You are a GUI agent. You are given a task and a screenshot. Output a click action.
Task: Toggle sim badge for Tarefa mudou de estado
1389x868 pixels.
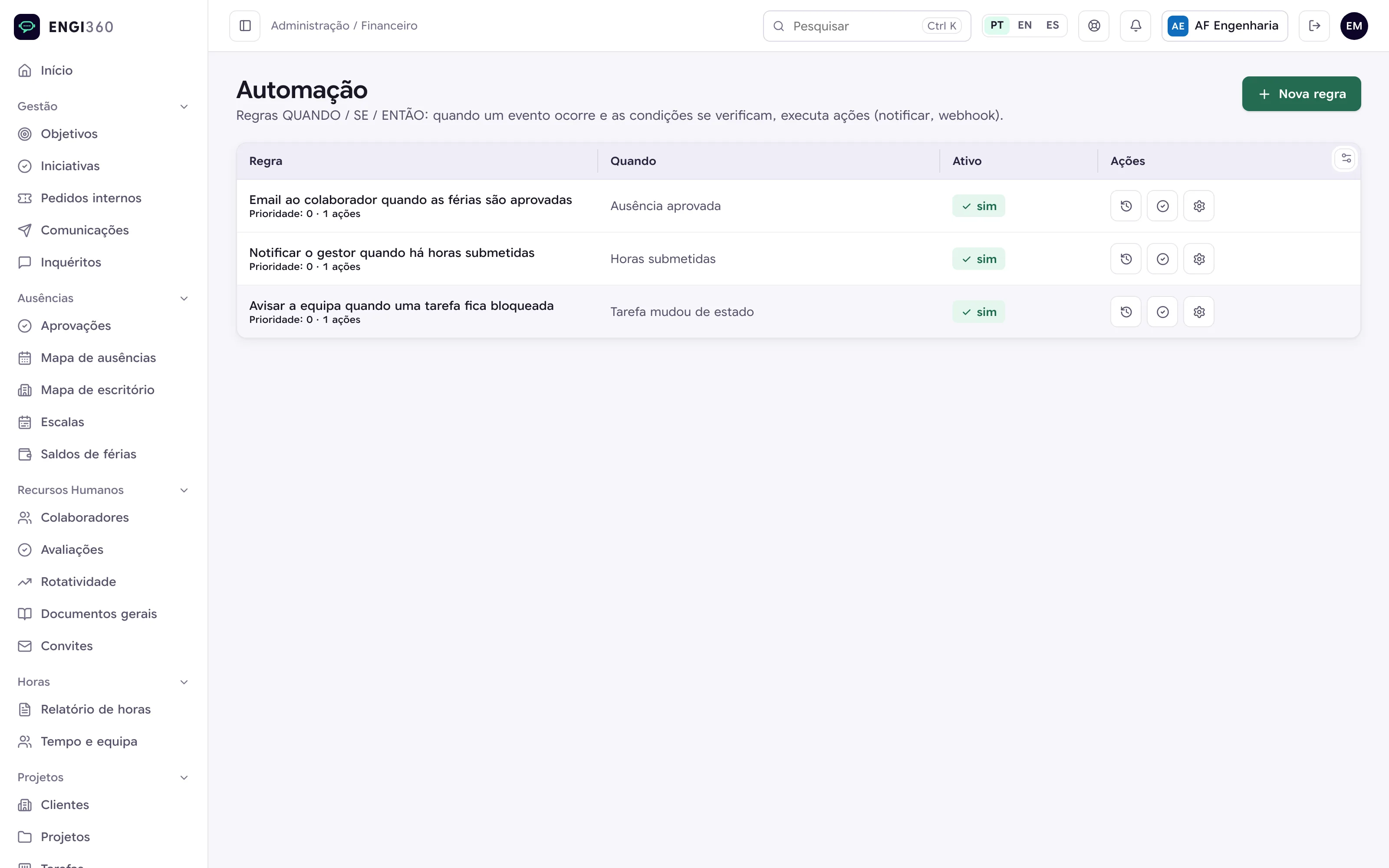coord(979,312)
